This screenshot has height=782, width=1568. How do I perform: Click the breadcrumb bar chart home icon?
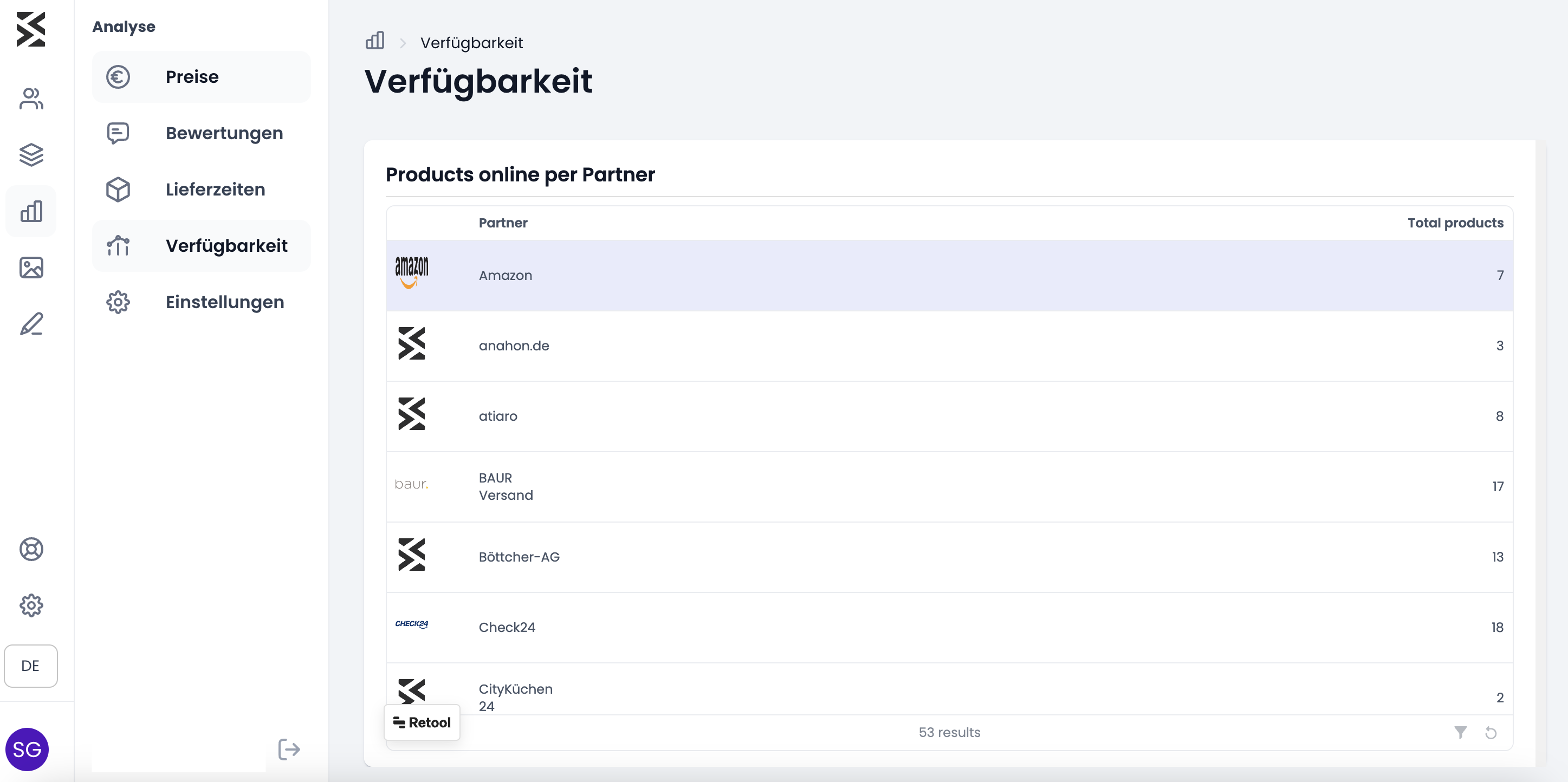tap(375, 41)
